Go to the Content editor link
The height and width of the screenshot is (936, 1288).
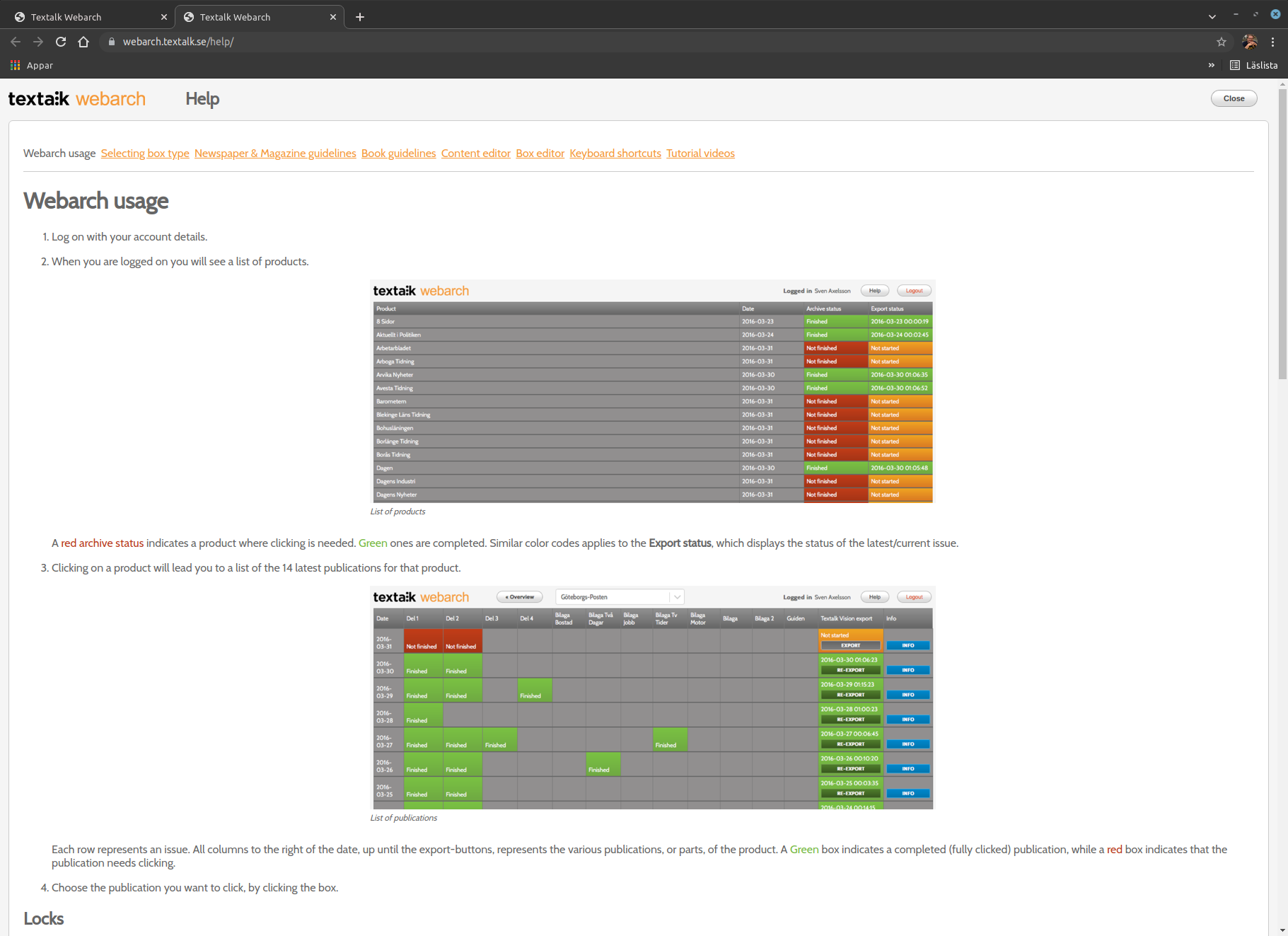(476, 154)
